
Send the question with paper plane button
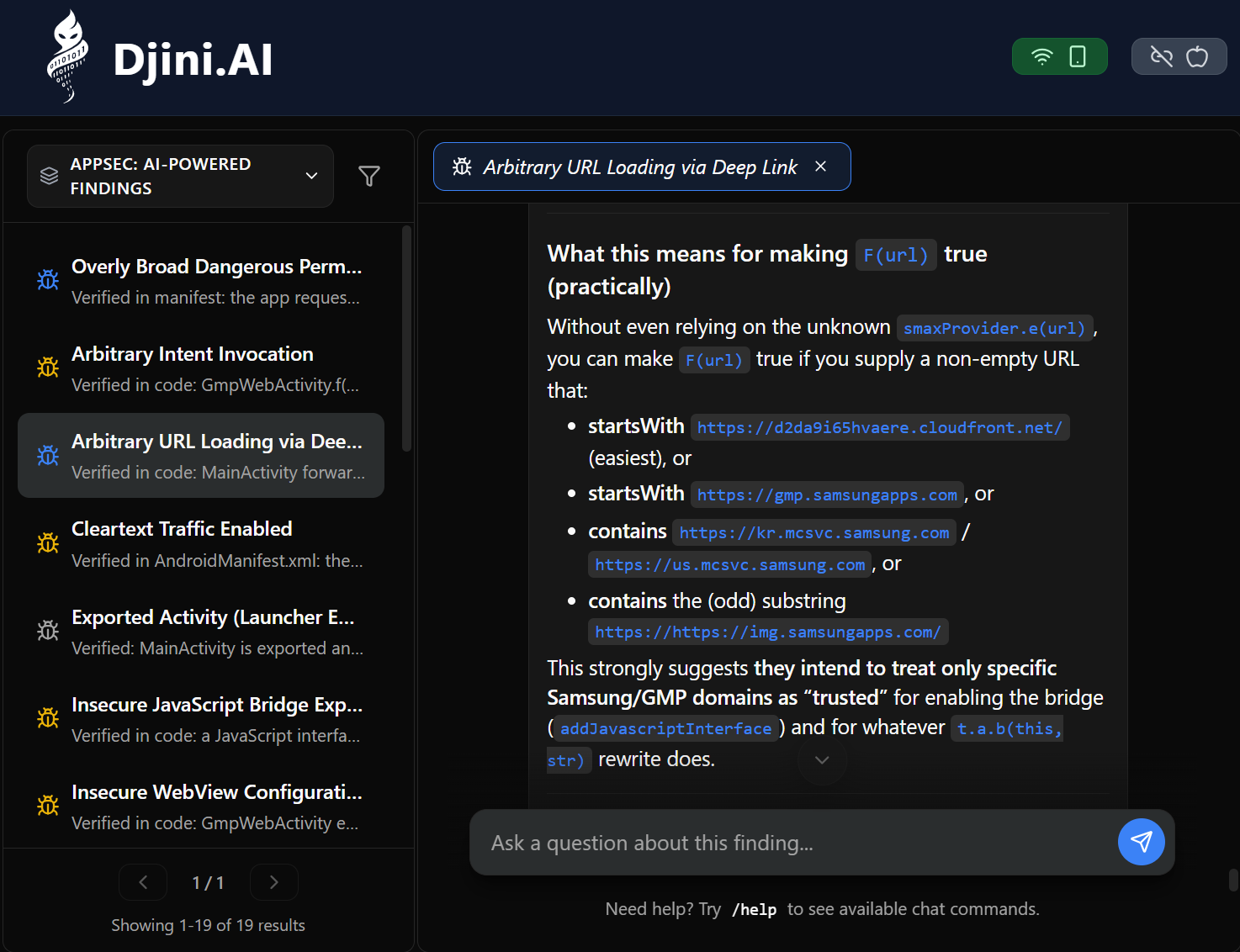1141,841
